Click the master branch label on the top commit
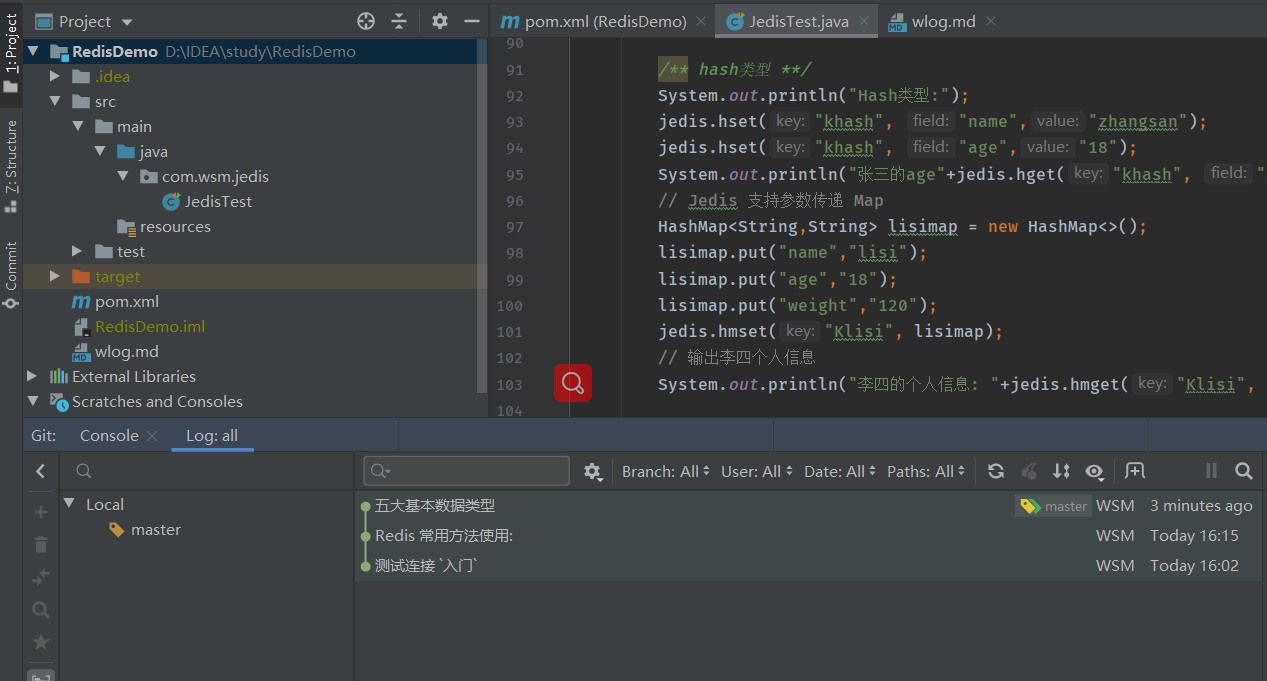Viewport: 1267px width, 681px height. [1053, 506]
